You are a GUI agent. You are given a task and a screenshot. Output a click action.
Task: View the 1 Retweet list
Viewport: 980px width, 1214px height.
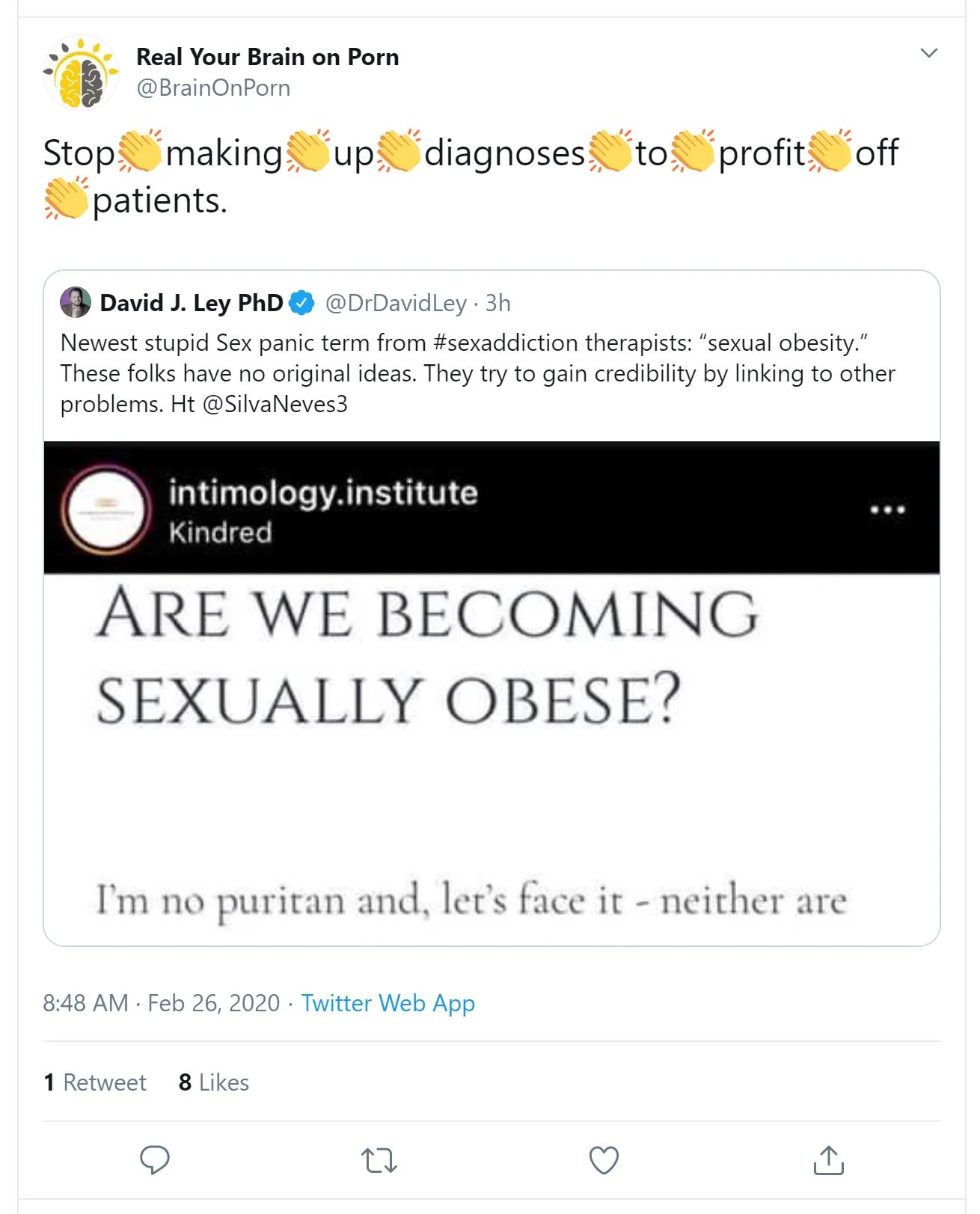pyautogui.click(x=95, y=1082)
